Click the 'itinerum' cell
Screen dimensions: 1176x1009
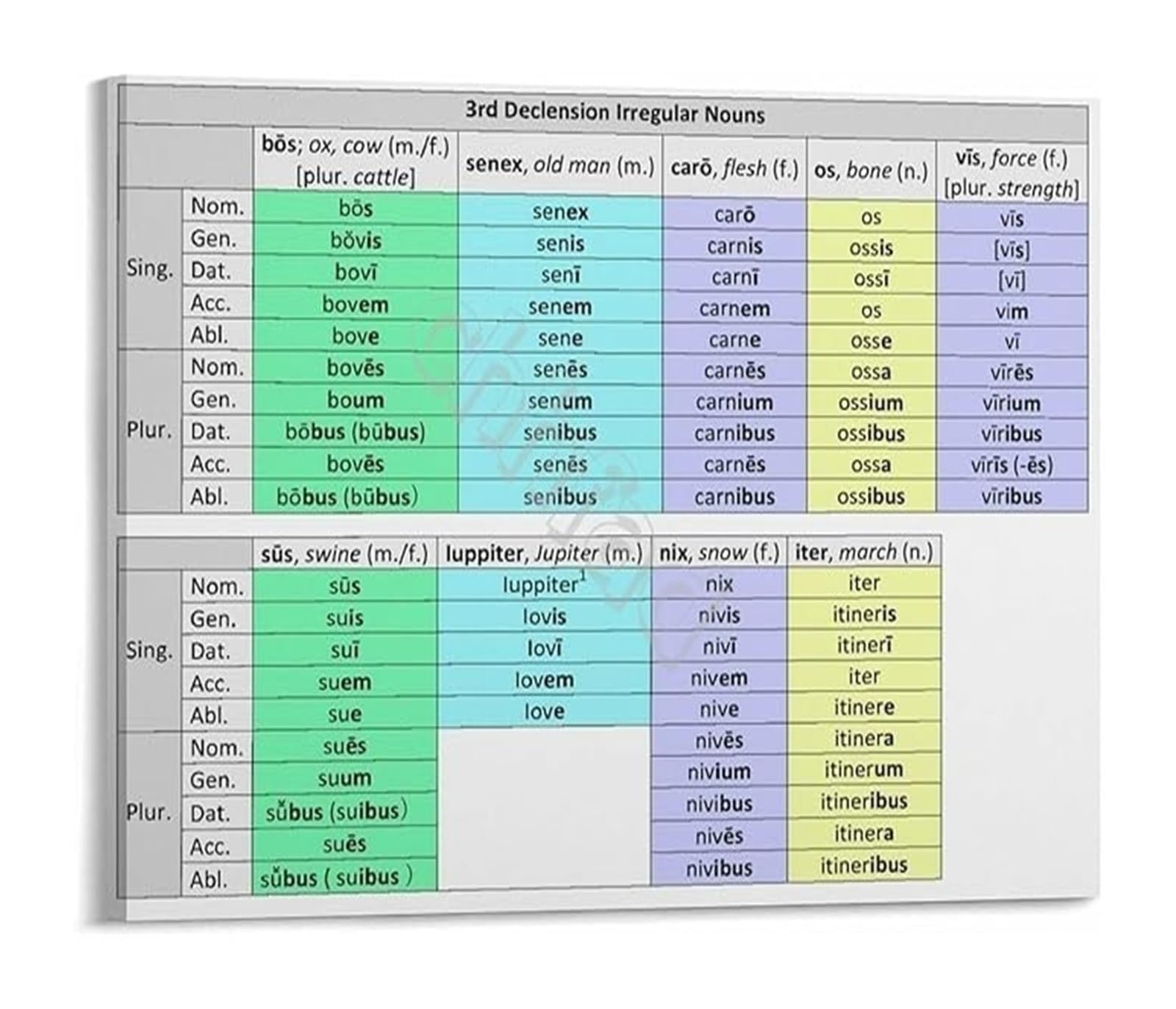(x=864, y=769)
